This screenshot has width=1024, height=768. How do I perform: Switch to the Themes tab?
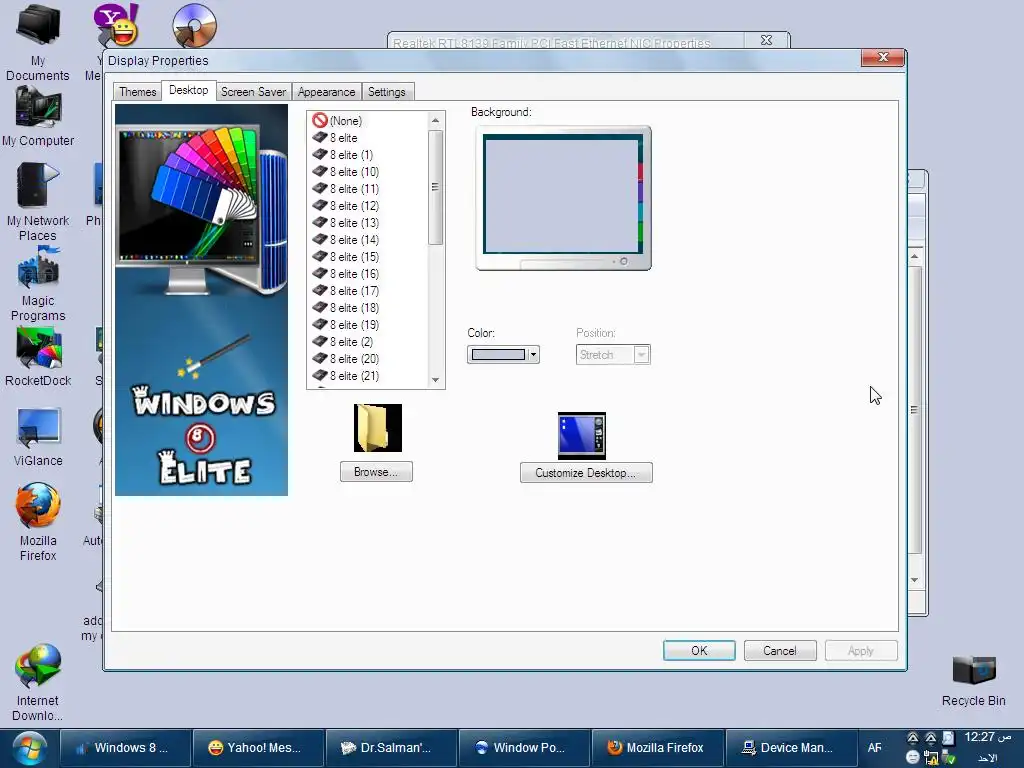point(137,92)
